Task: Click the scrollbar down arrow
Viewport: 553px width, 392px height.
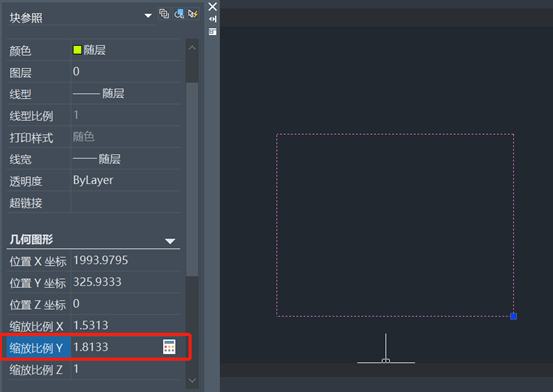Action: coord(192,380)
